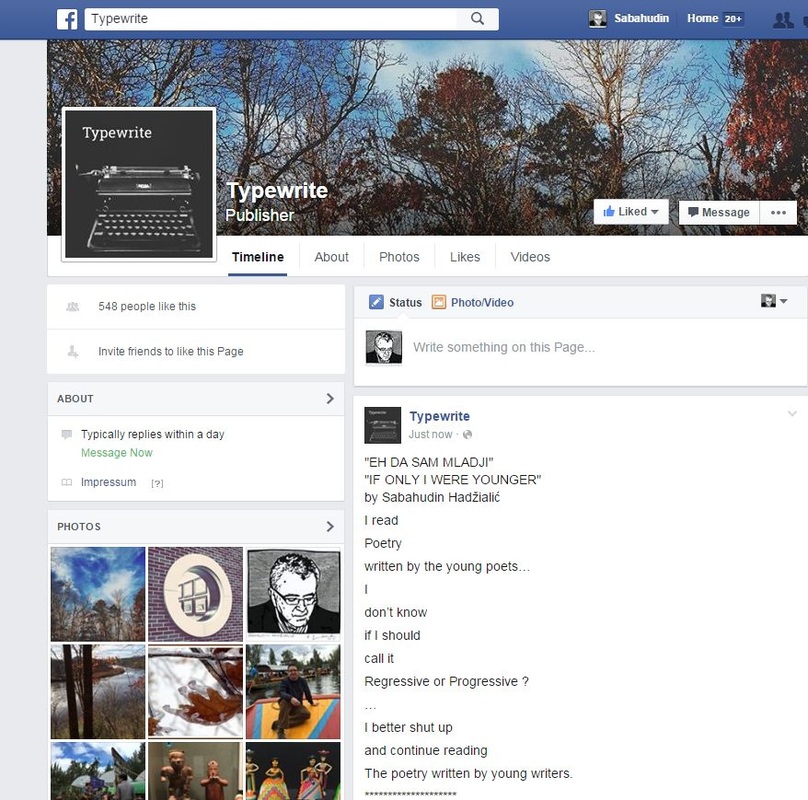Viewport: 808px width, 800px height.
Task: Click the ABOUT section heading
Action: click(x=75, y=398)
